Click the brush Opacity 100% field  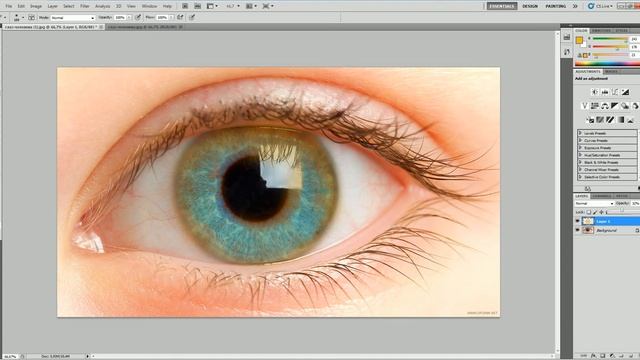(x=120, y=18)
